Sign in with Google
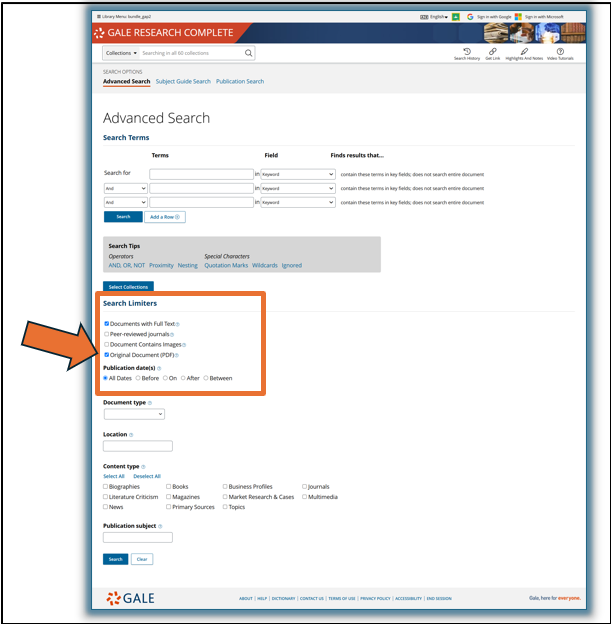 point(489,17)
